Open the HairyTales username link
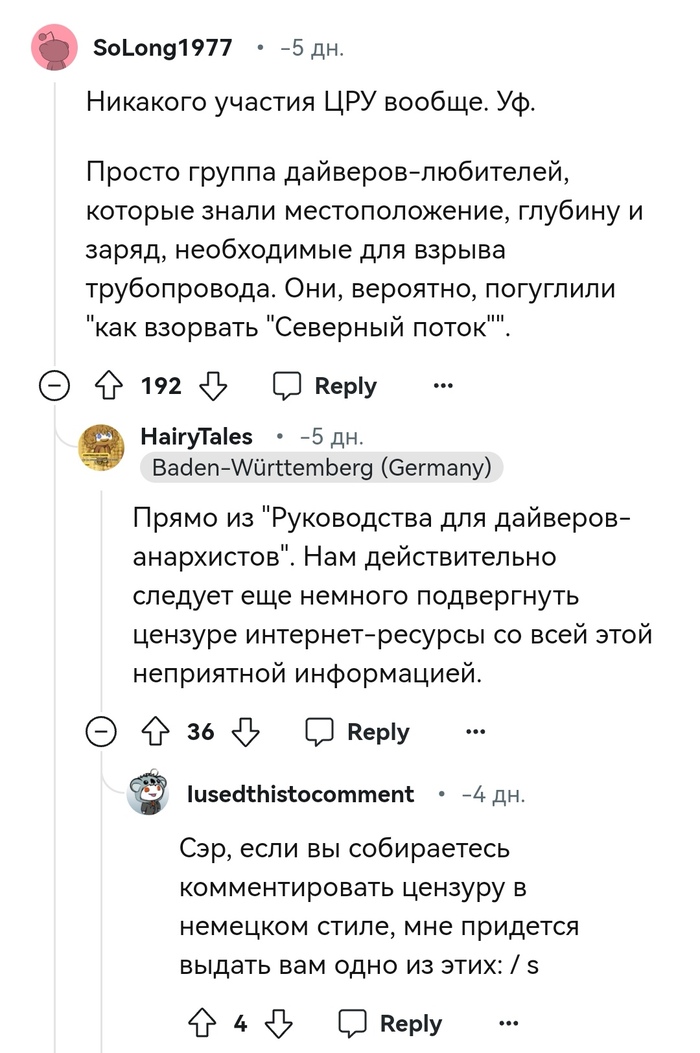 [197, 437]
